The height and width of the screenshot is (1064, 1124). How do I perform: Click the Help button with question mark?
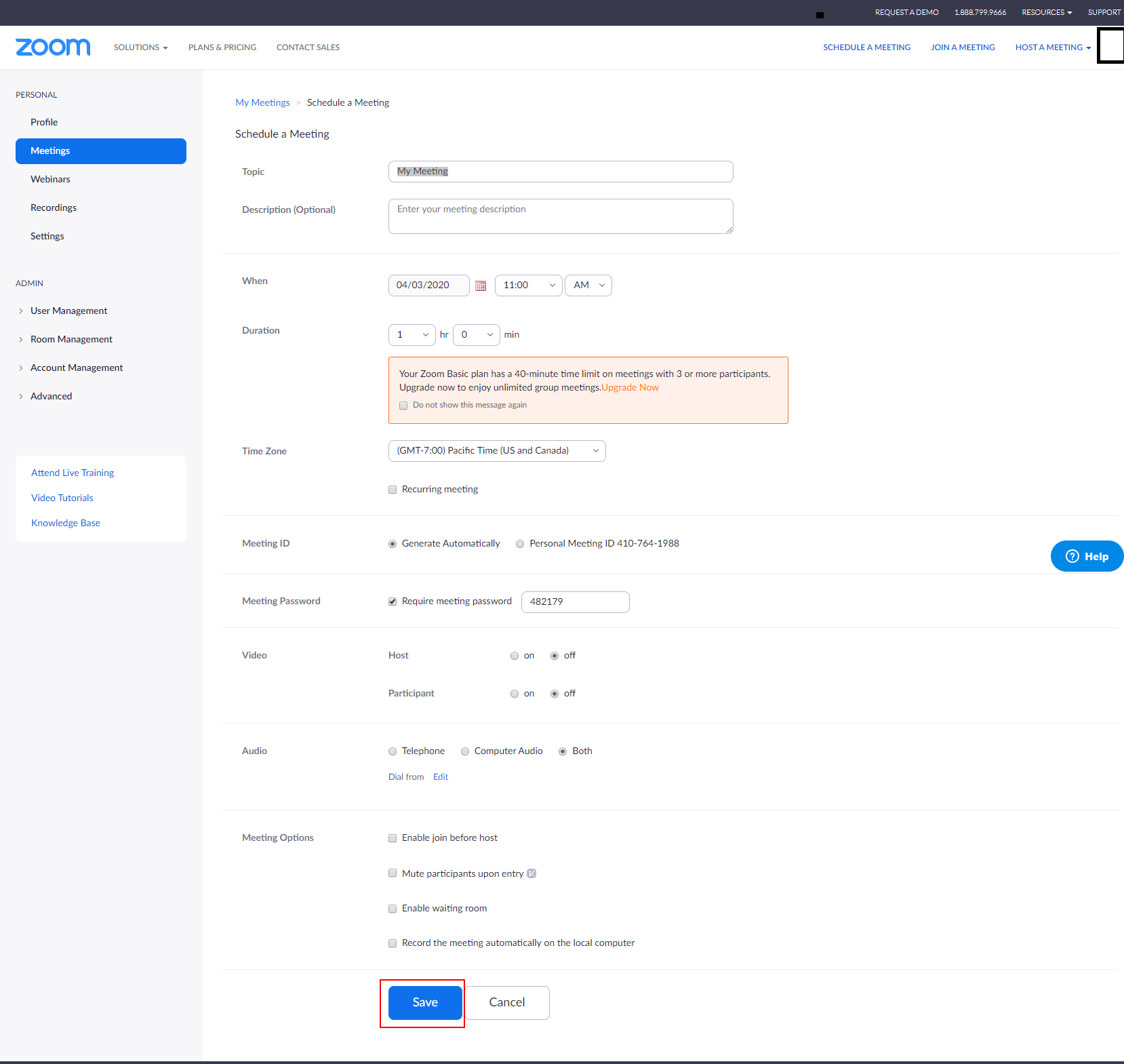point(1086,556)
